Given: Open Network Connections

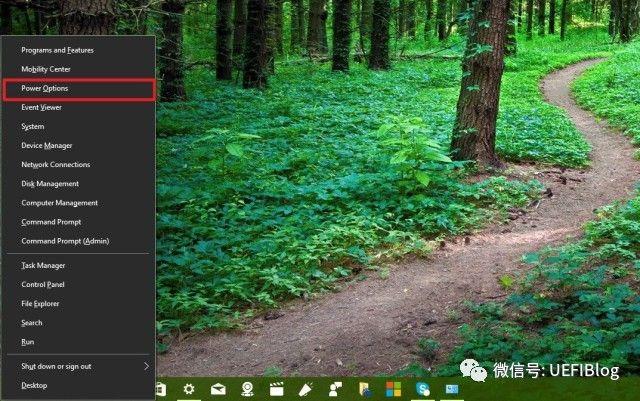Looking at the screenshot, I should click(78, 165).
